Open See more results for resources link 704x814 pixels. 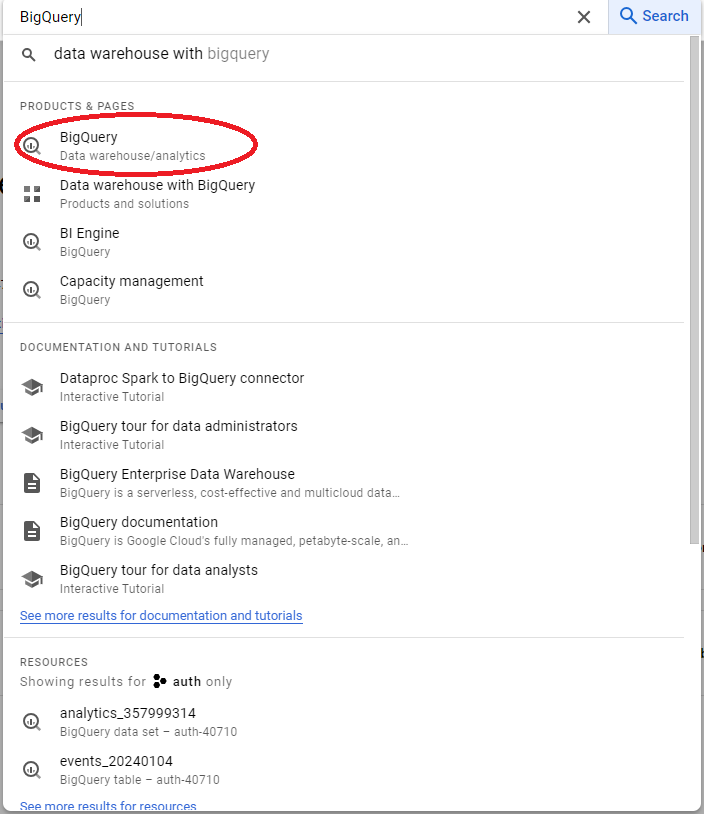(x=108, y=806)
